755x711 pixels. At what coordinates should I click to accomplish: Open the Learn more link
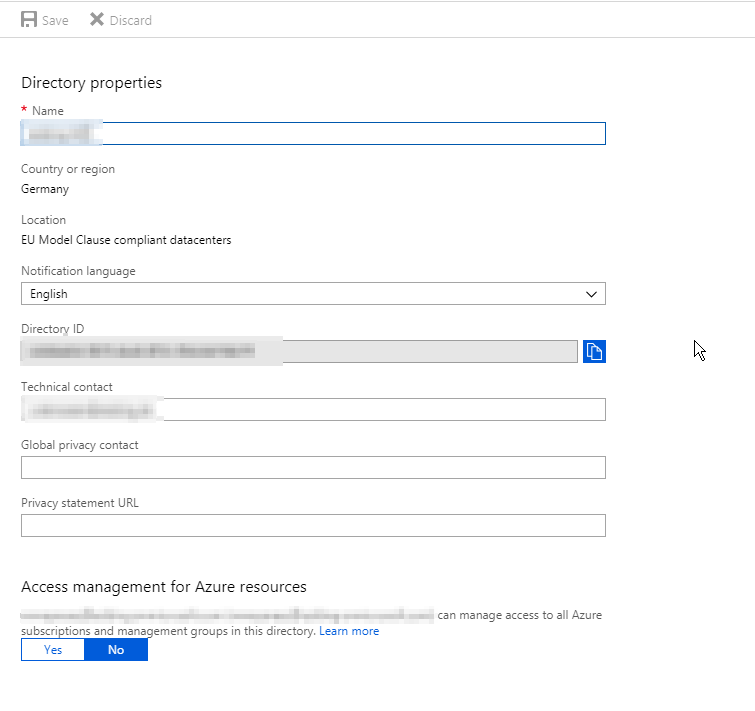click(349, 631)
